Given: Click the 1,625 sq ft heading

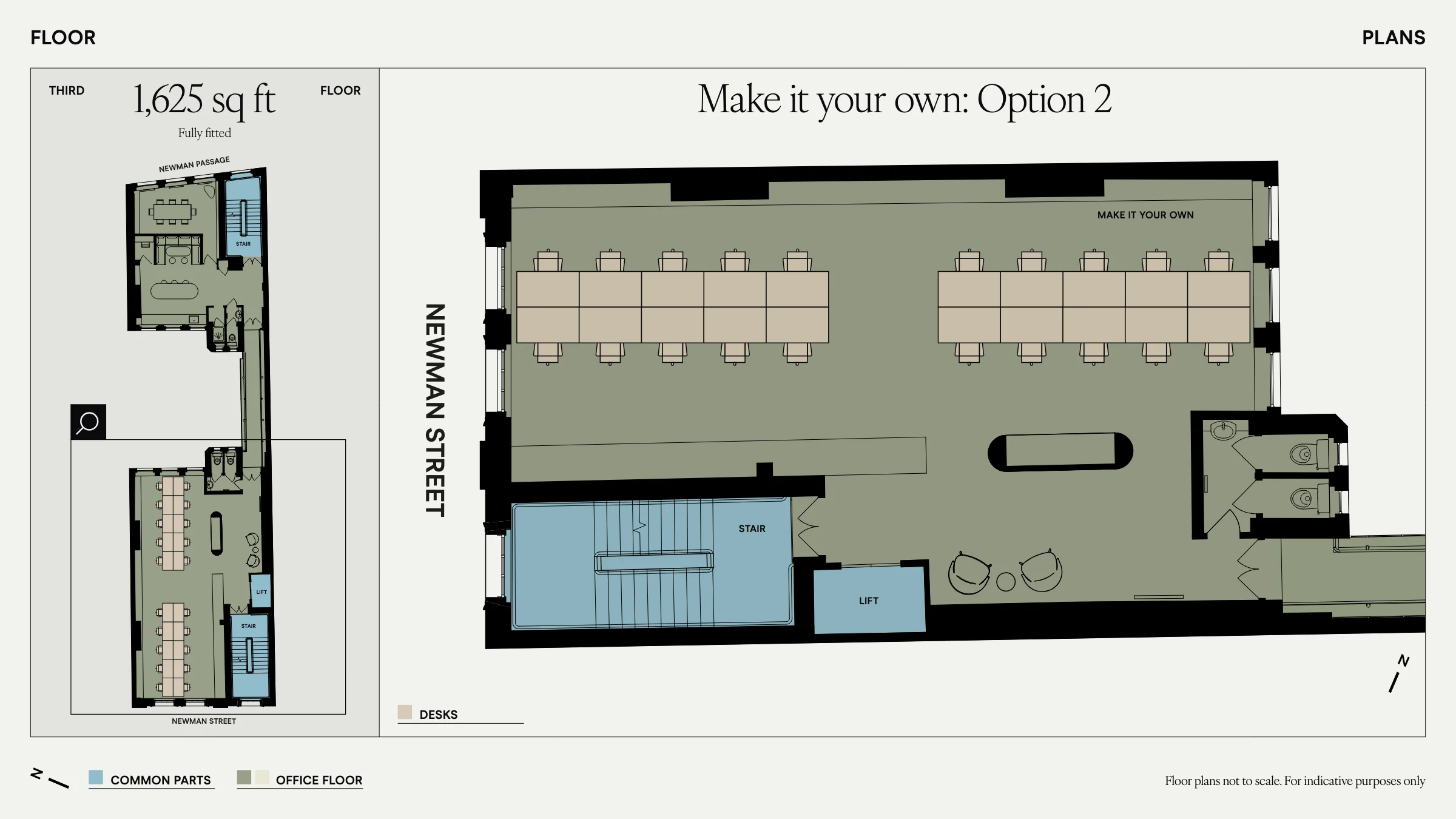Looking at the screenshot, I should point(204,99).
